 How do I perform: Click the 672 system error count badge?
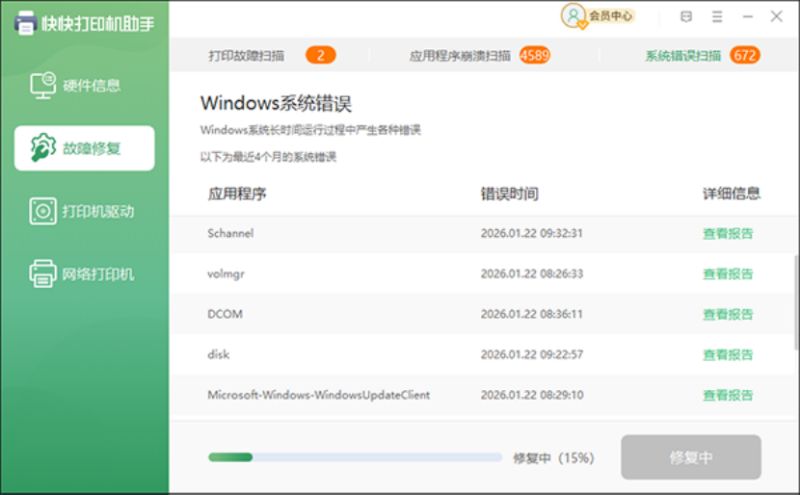coord(744,55)
